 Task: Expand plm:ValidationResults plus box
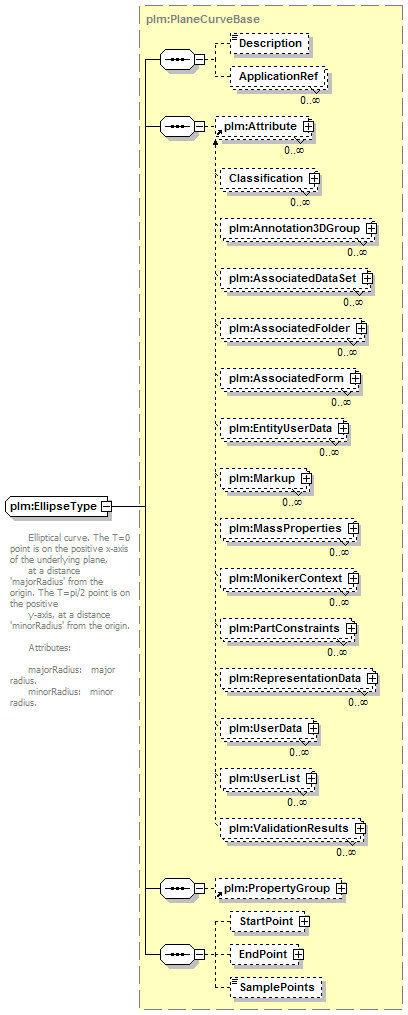(360, 829)
